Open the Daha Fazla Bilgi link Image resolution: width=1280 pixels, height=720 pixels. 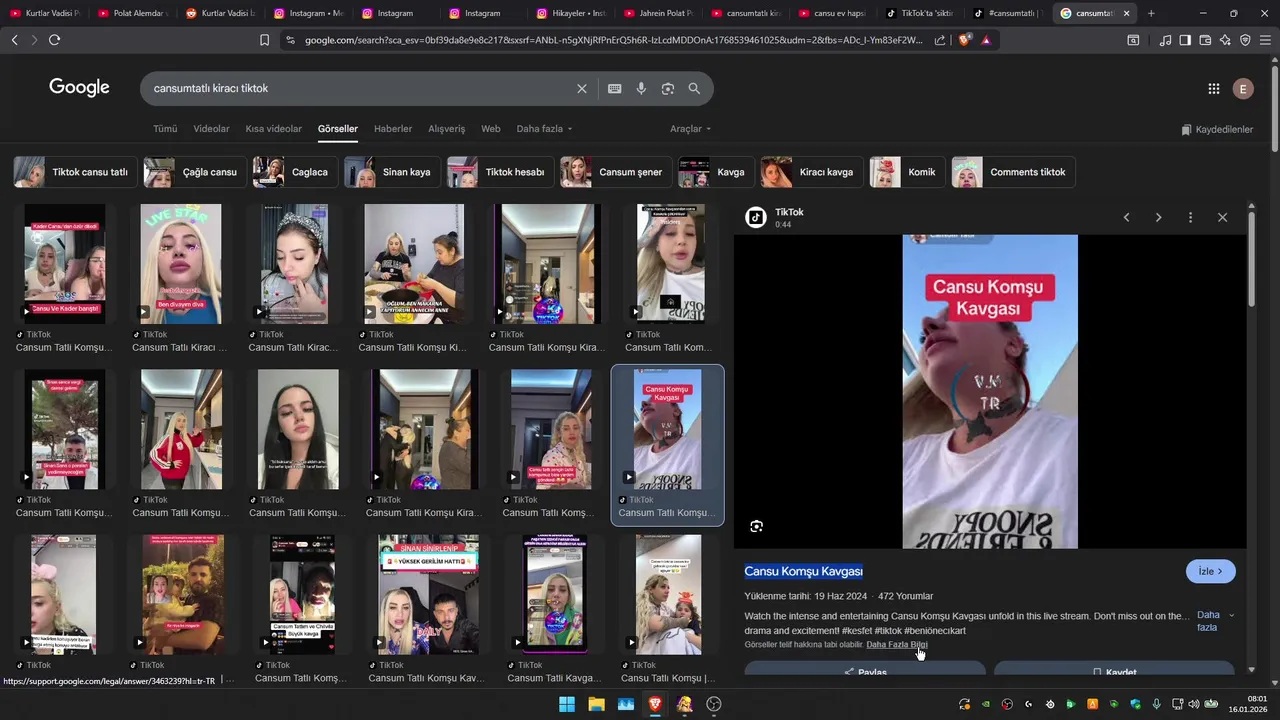click(897, 645)
